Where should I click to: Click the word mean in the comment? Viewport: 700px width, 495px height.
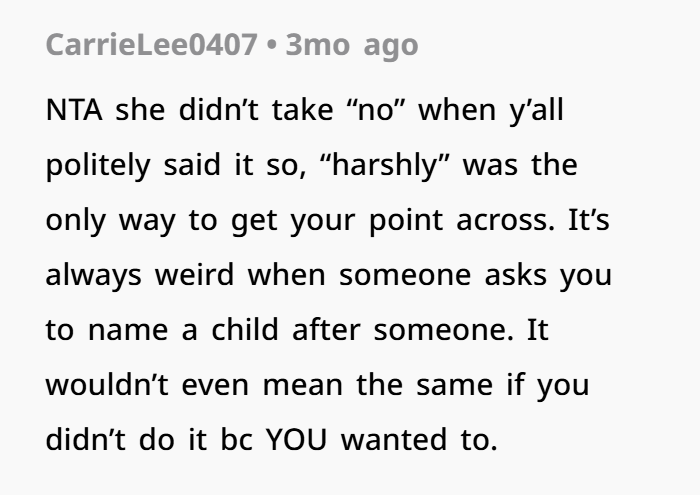click(x=303, y=385)
